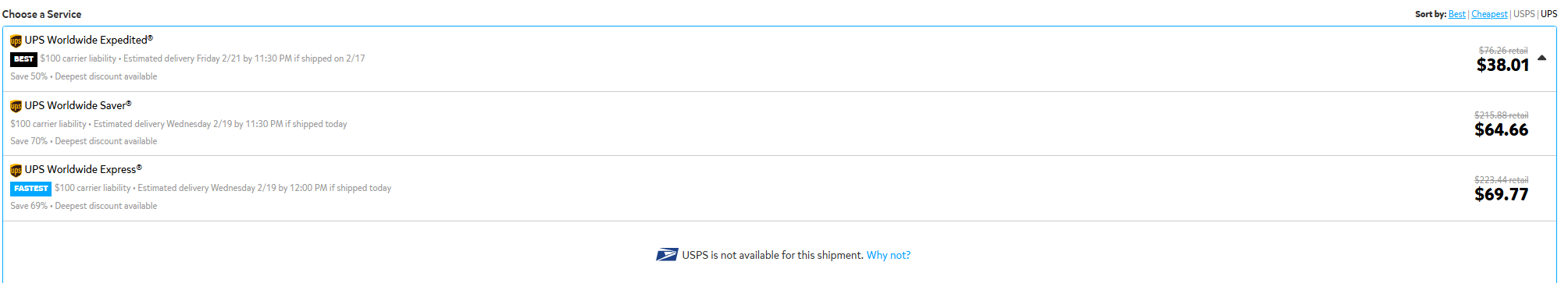Click the 'Save 70%' discount text
This screenshot has width=1568, height=283.
[29, 141]
